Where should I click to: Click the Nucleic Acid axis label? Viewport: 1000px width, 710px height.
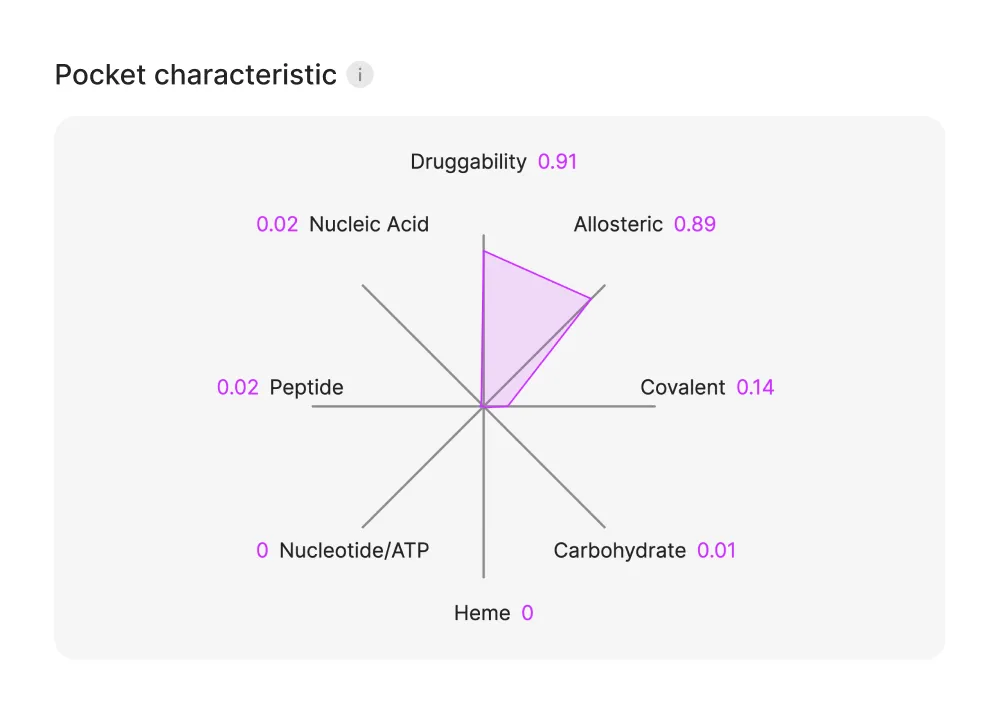tap(369, 224)
